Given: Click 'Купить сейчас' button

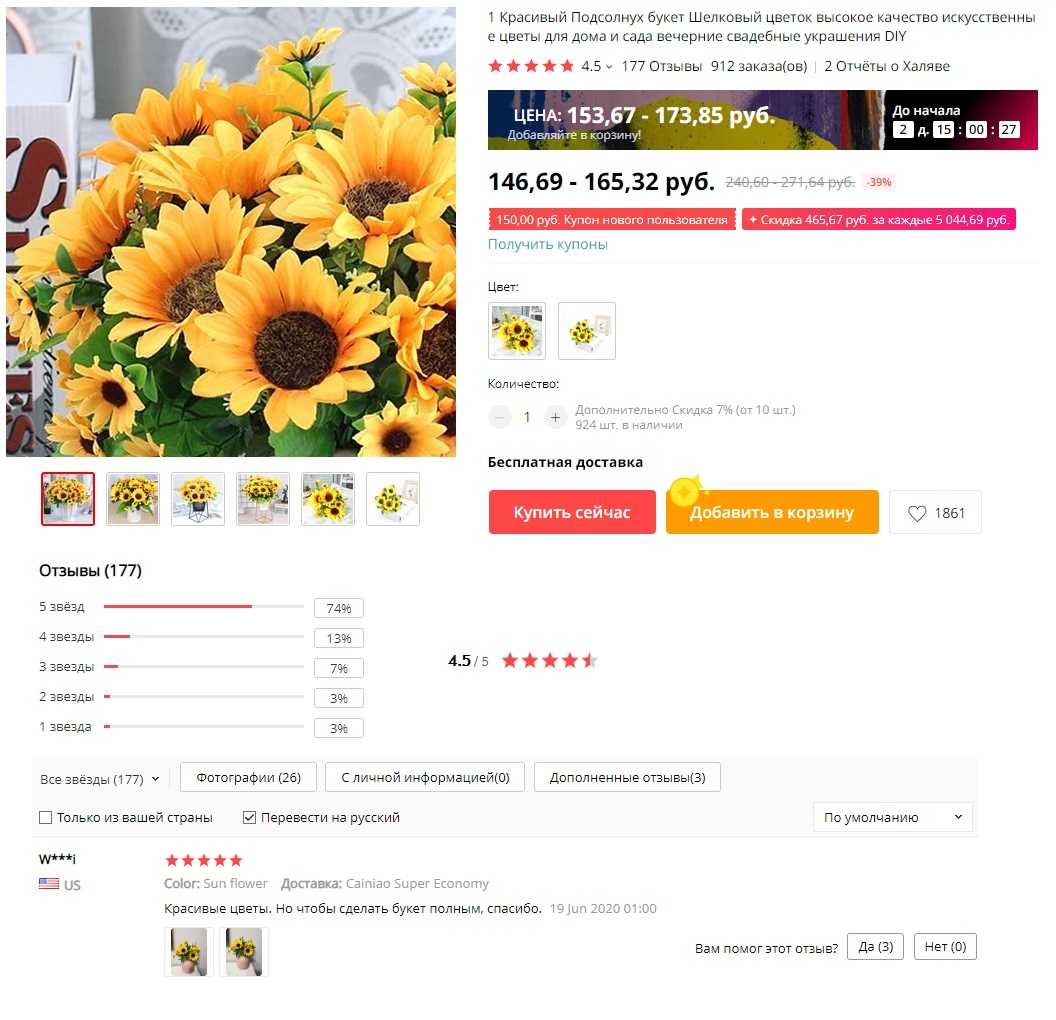Looking at the screenshot, I should click(572, 512).
